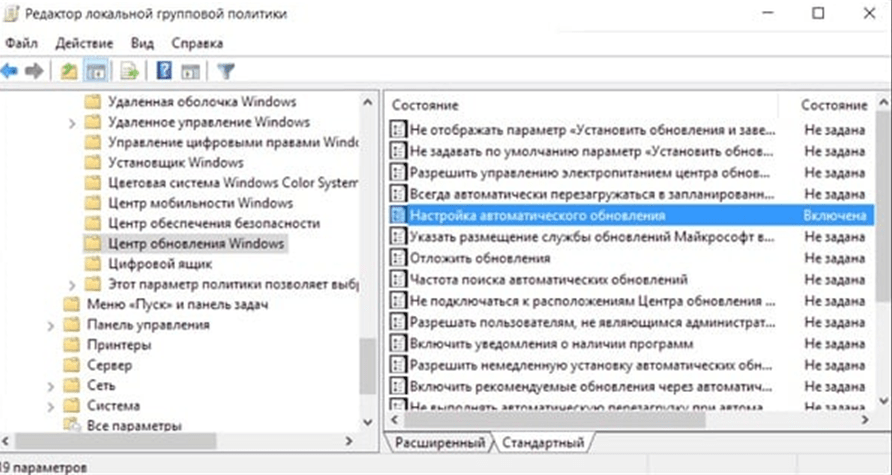Select the «Центр обновления Windows» folder
Image resolution: width=892 pixels, height=475 pixels.
click(196, 244)
